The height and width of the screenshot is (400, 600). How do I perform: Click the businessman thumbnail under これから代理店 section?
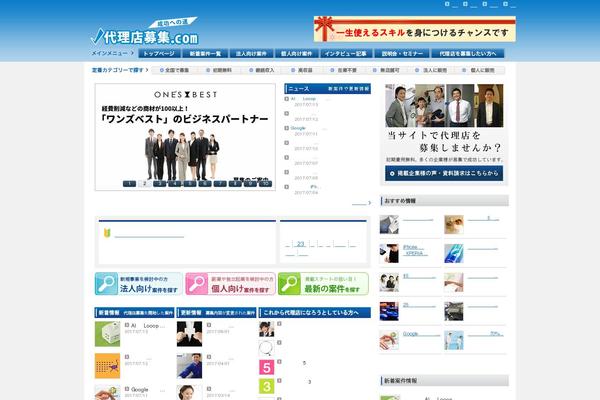click(267, 329)
